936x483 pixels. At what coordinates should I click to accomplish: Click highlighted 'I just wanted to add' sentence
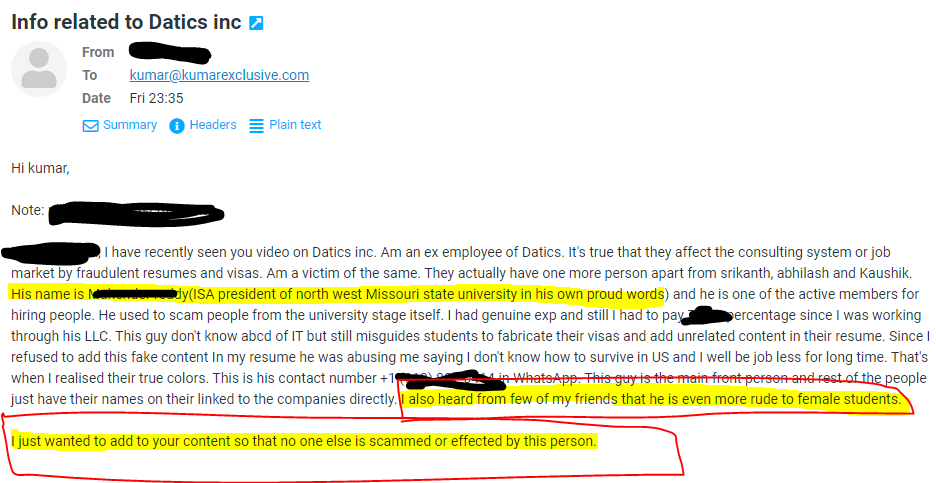click(x=304, y=442)
